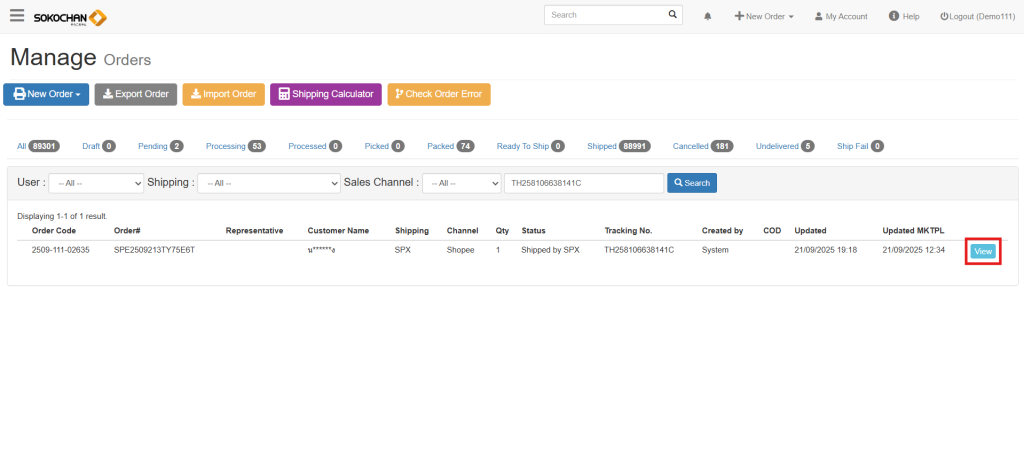Screen dimensions: 1024x463
Task: Click the Export Order button
Action: [x=136, y=94]
